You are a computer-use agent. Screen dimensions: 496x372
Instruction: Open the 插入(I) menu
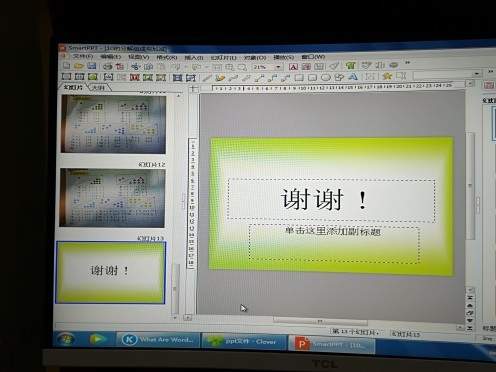(x=194, y=58)
